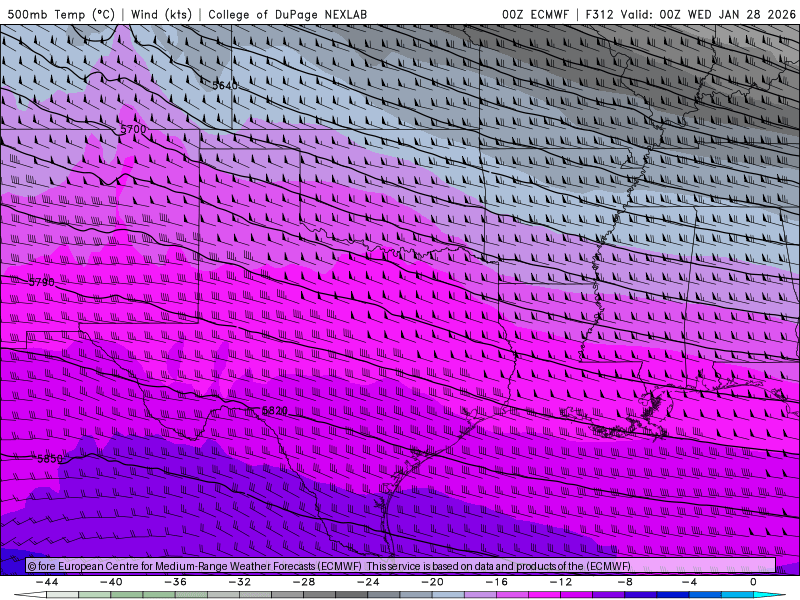Click the -44 colorbar scale value
Screen dimensions: 800x600
pos(47,582)
